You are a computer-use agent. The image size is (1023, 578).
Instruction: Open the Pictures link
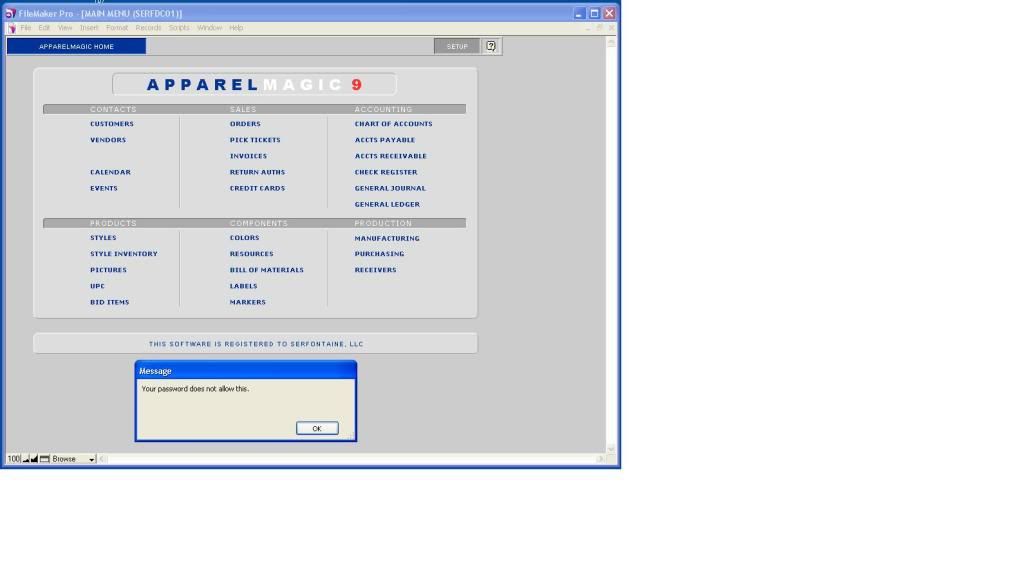click(108, 270)
